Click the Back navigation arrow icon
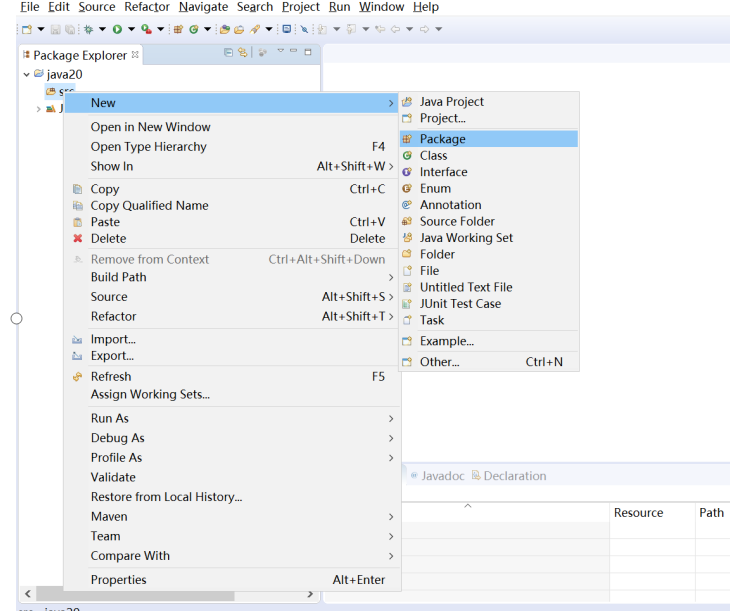Screen dimensions: 730x611 point(395,29)
